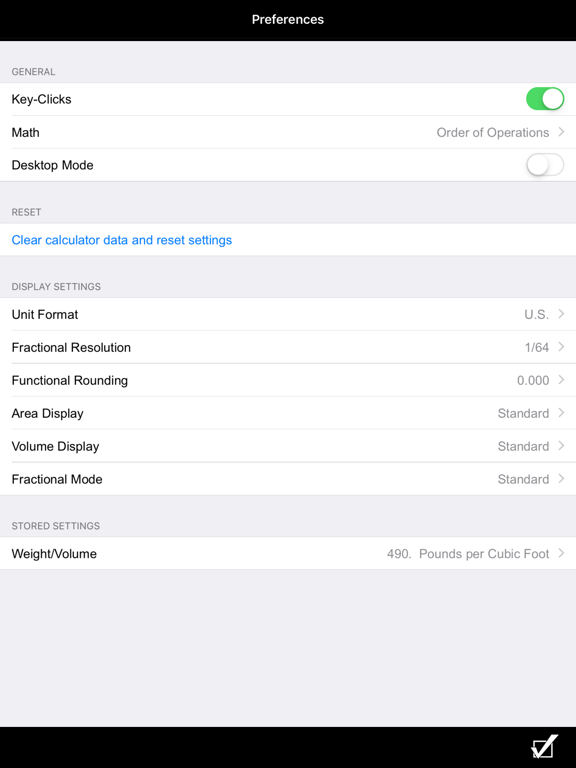The image size is (576, 768).
Task: Tap the checkmark done icon
Action: click(x=545, y=746)
